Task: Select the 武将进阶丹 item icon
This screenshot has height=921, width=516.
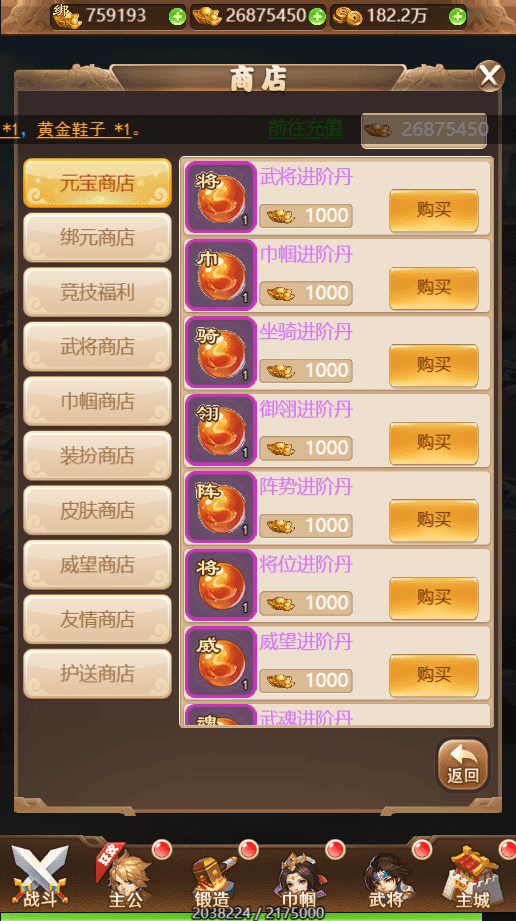Action: coord(220,197)
